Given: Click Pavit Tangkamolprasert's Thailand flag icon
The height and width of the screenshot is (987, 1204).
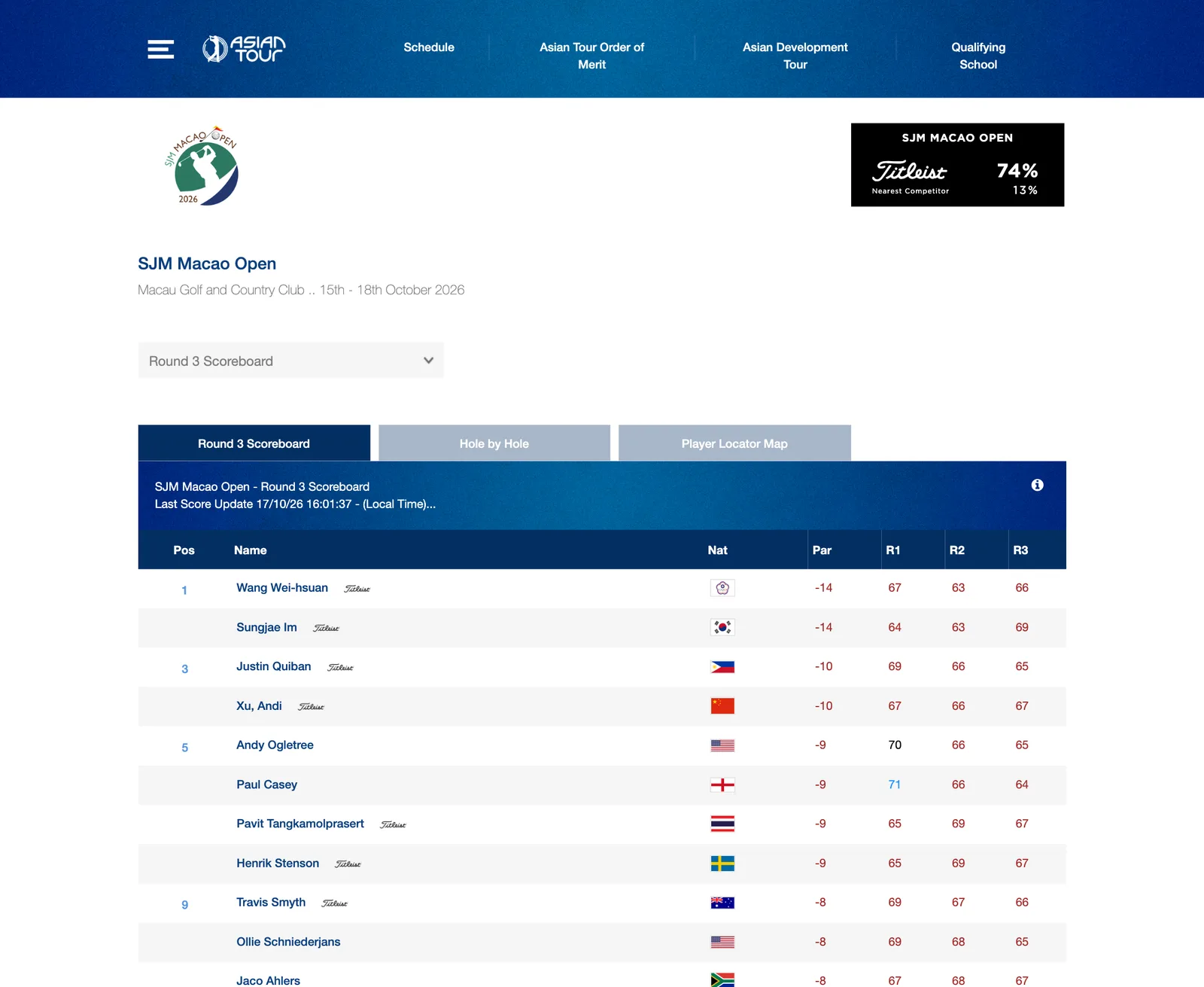Looking at the screenshot, I should click(x=722, y=824).
